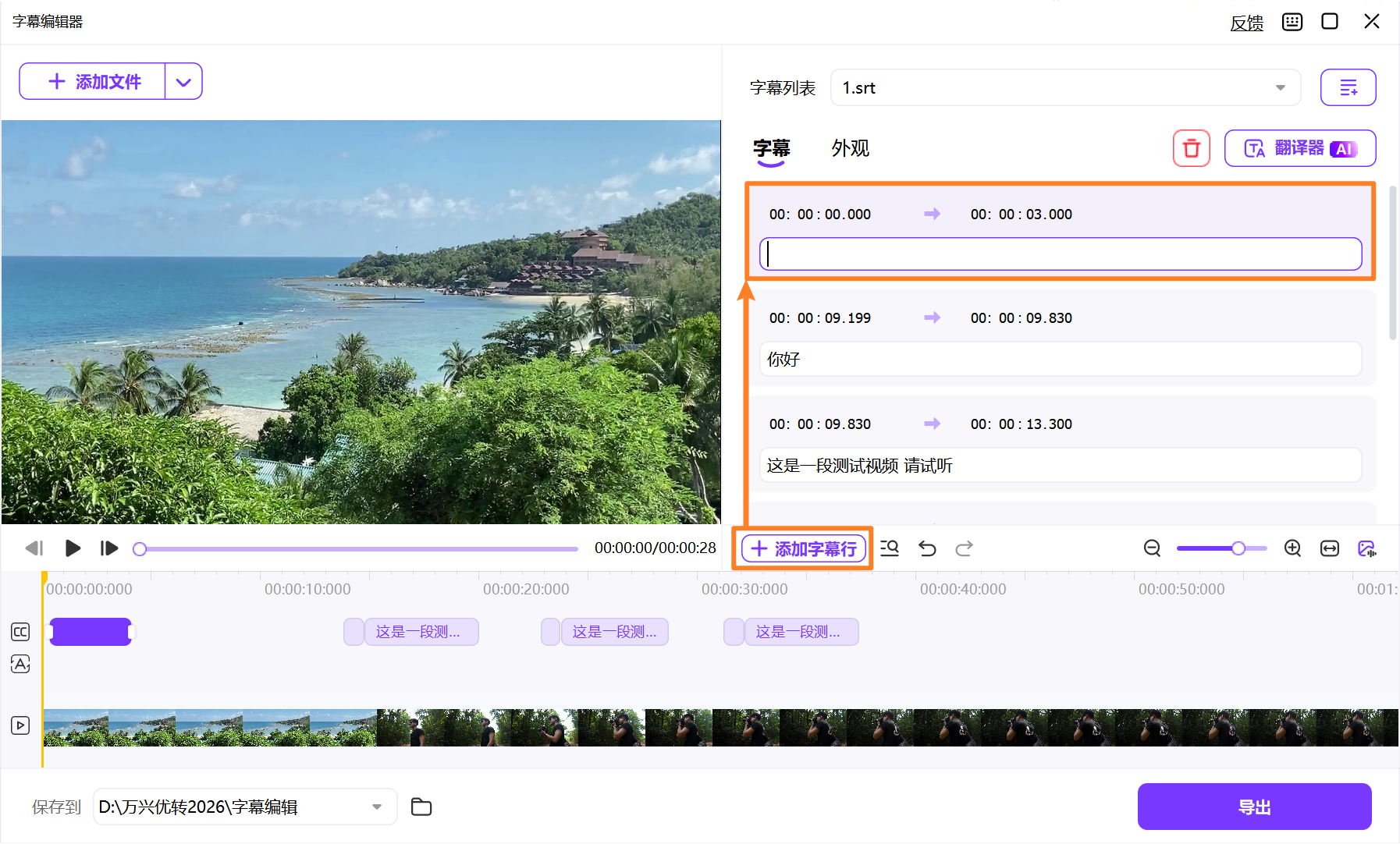Open the subtitle list settings icon
The width and height of the screenshot is (1400, 844).
1348,87
